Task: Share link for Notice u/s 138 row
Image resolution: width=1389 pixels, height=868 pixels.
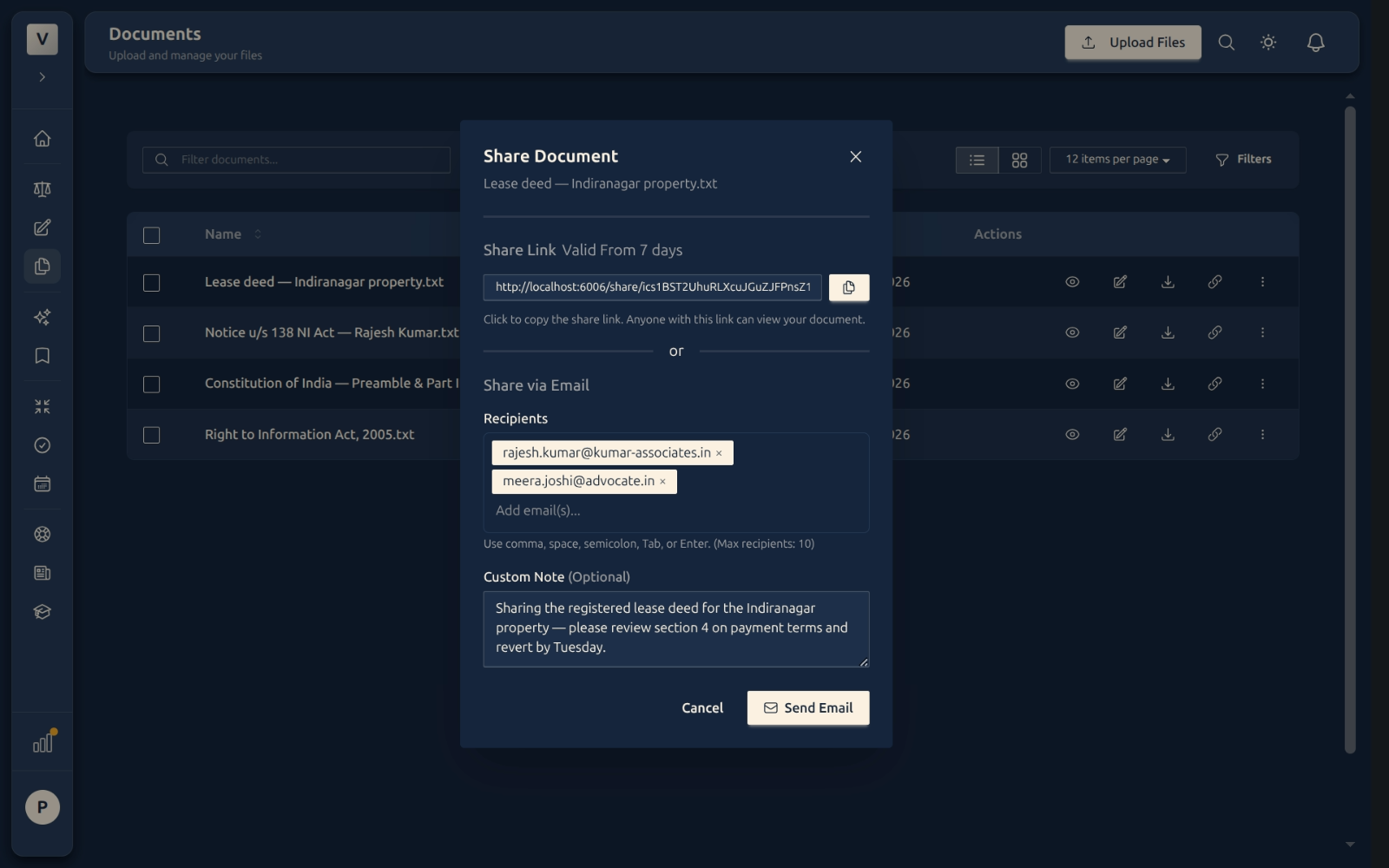Action: click(x=1215, y=332)
